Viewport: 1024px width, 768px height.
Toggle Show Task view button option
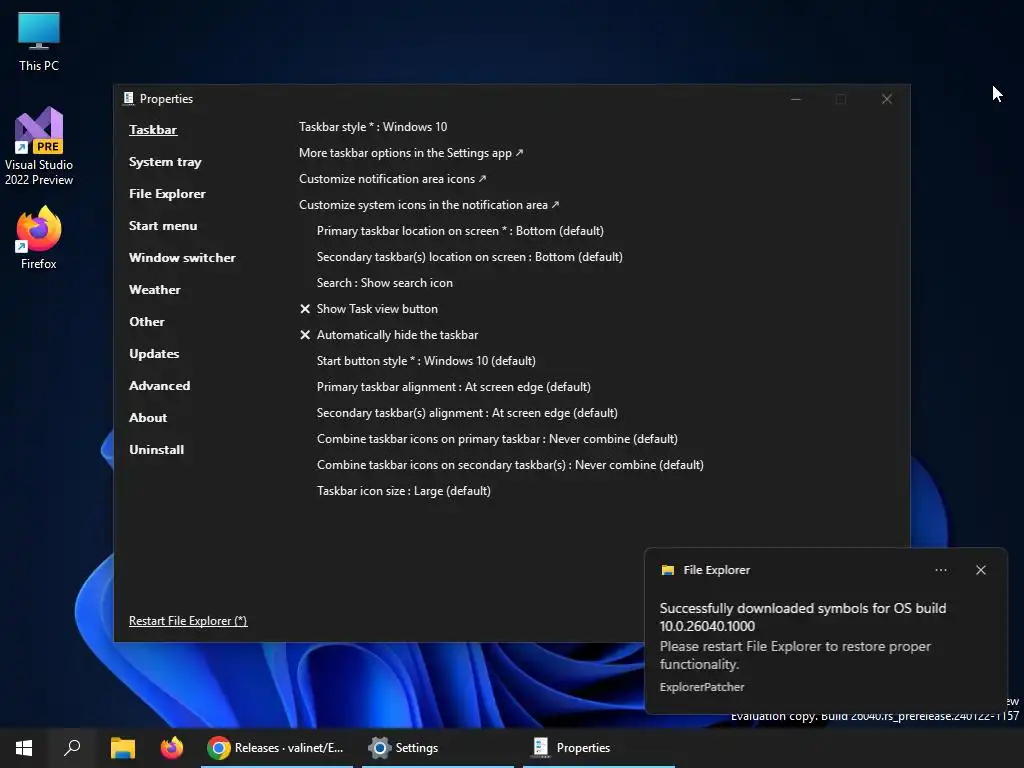click(368, 309)
